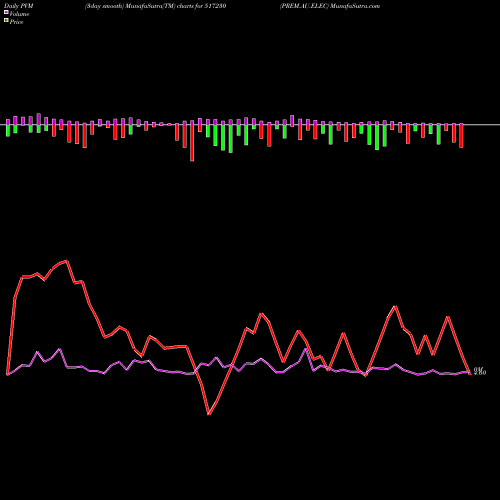Click the 'Price' legend label
Image resolution: width=500 pixels, height=500 pixels.
click(16, 22)
